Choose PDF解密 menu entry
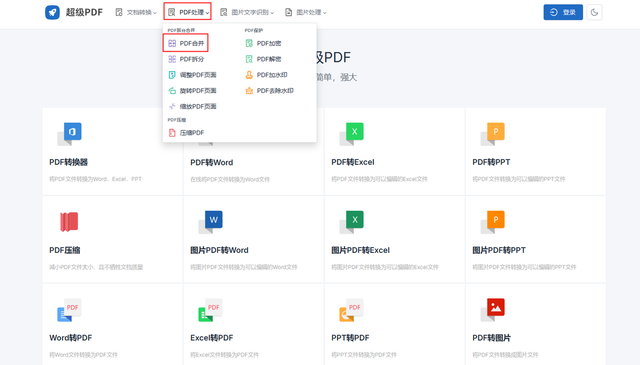Image resolution: width=640 pixels, height=365 pixels. coord(263,59)
